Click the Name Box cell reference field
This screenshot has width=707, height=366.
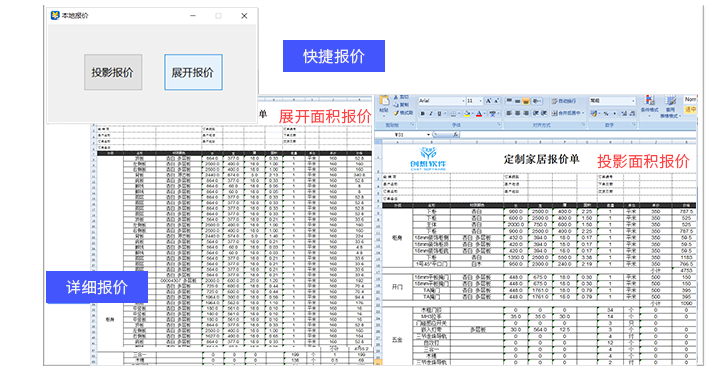400,135
